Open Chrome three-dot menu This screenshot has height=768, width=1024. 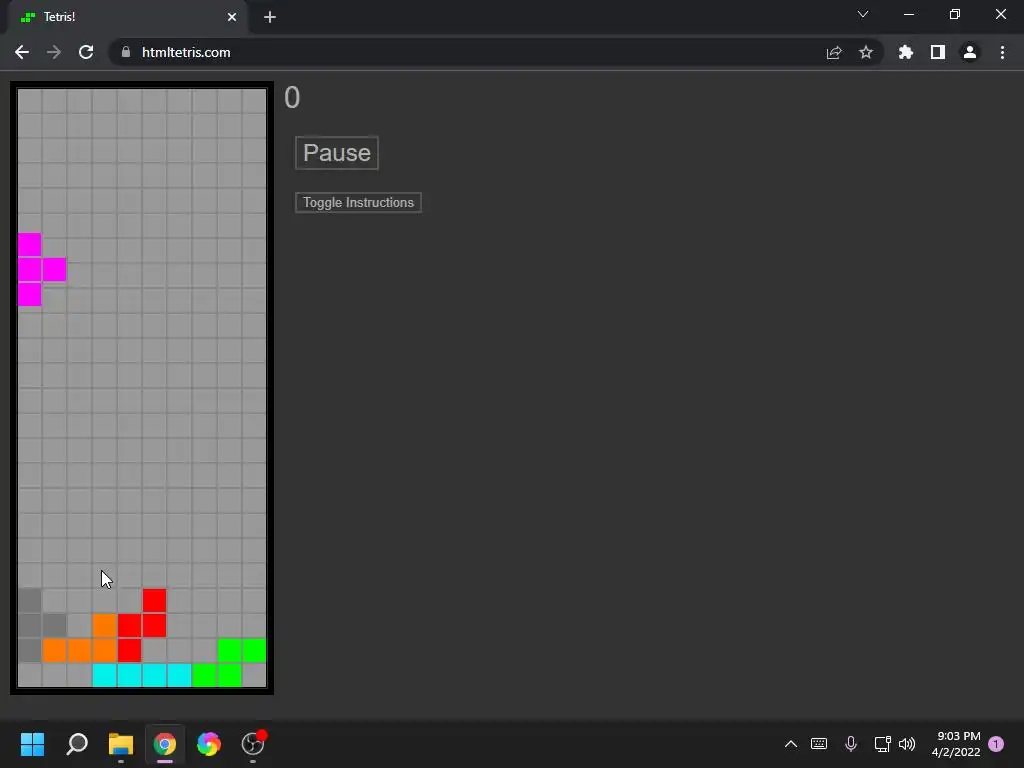(x=1002, y=52)
